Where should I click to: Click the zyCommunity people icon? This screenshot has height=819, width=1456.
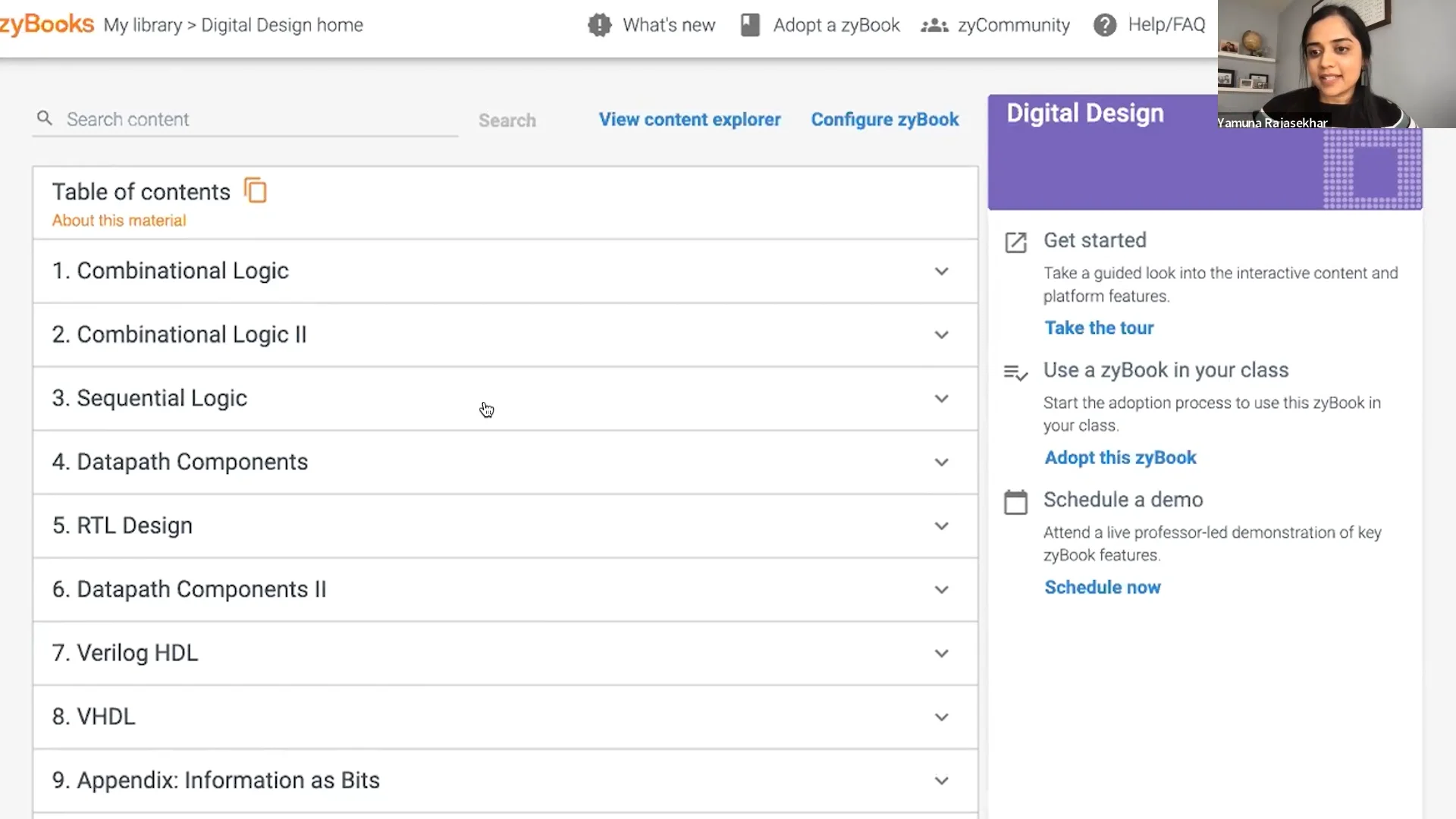pyautogui.click(x=934, y=26)
